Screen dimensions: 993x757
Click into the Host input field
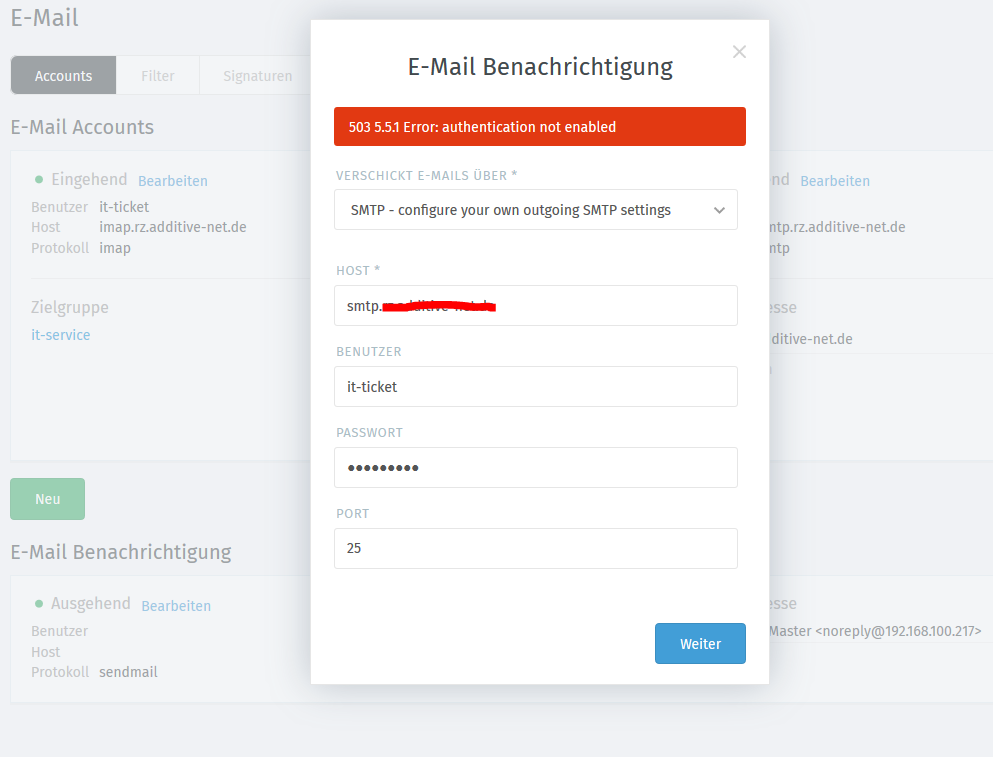536,306
